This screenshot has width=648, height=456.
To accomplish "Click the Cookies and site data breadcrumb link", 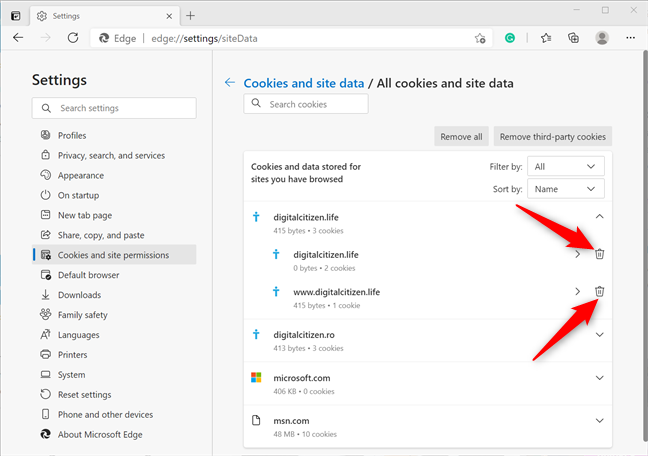I will pos(304,83).
